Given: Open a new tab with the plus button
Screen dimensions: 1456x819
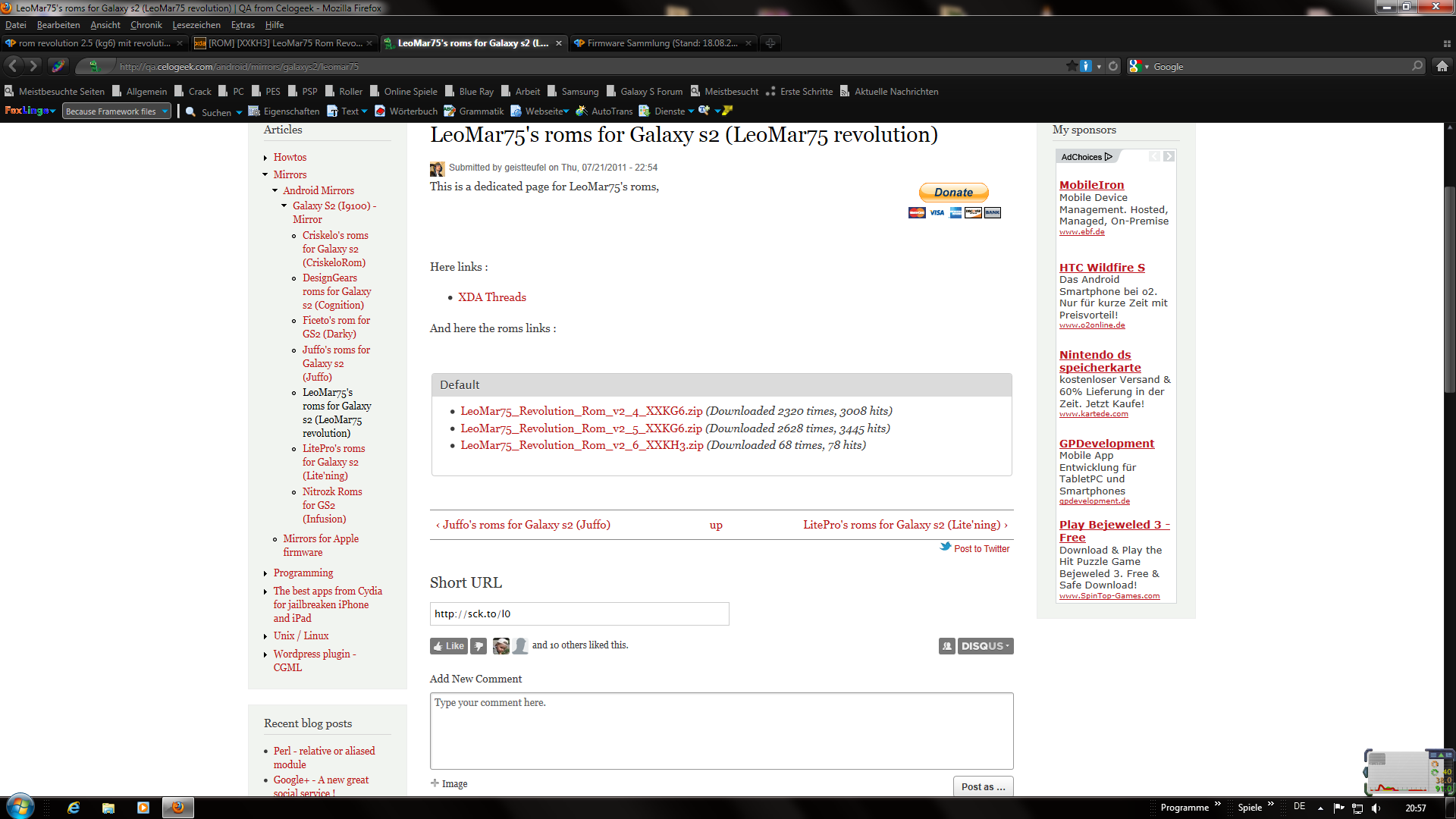Looking at the screenshot, I should [770, 43].
